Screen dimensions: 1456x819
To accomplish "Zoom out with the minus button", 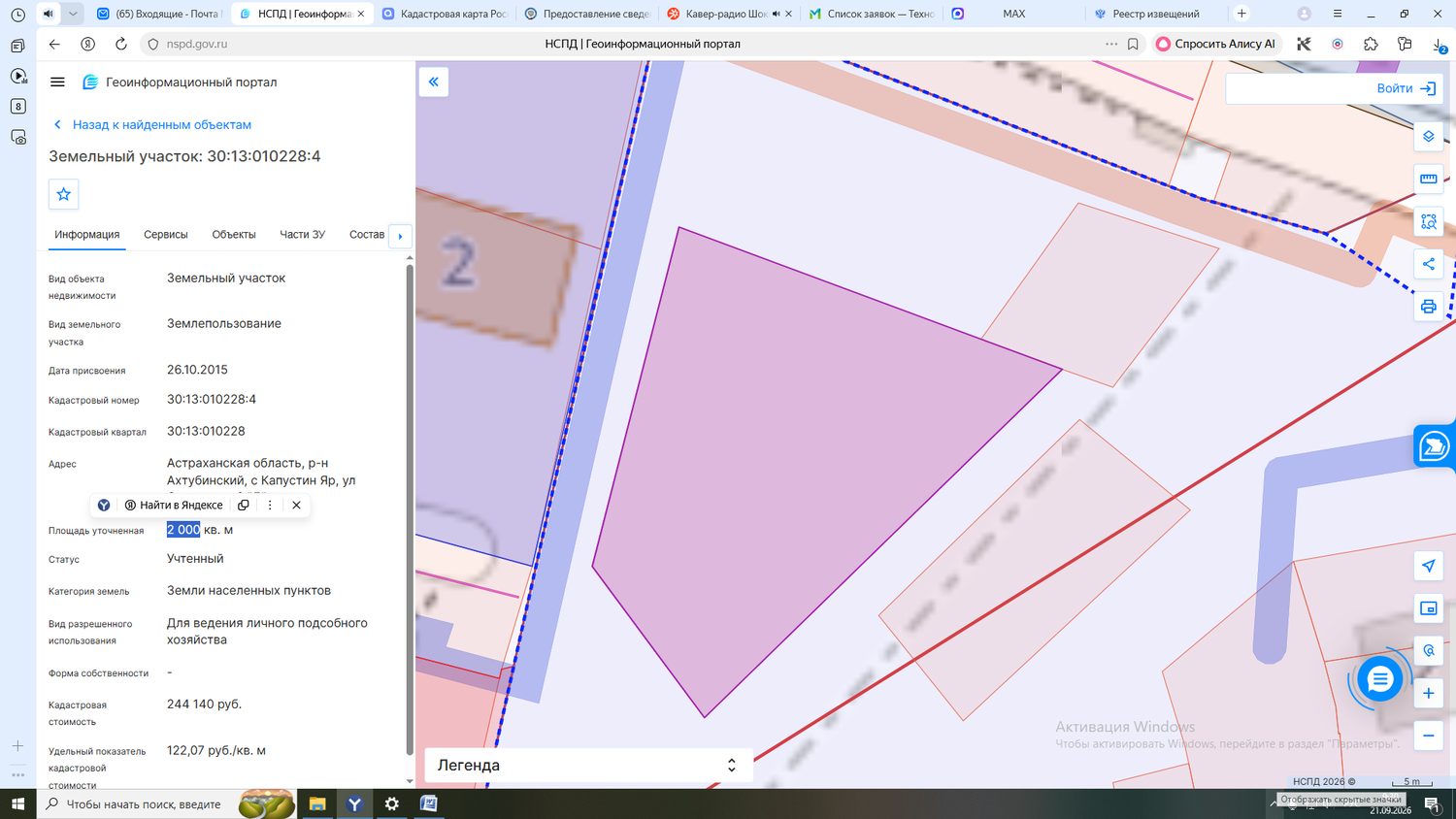I will coord(1428,736).
